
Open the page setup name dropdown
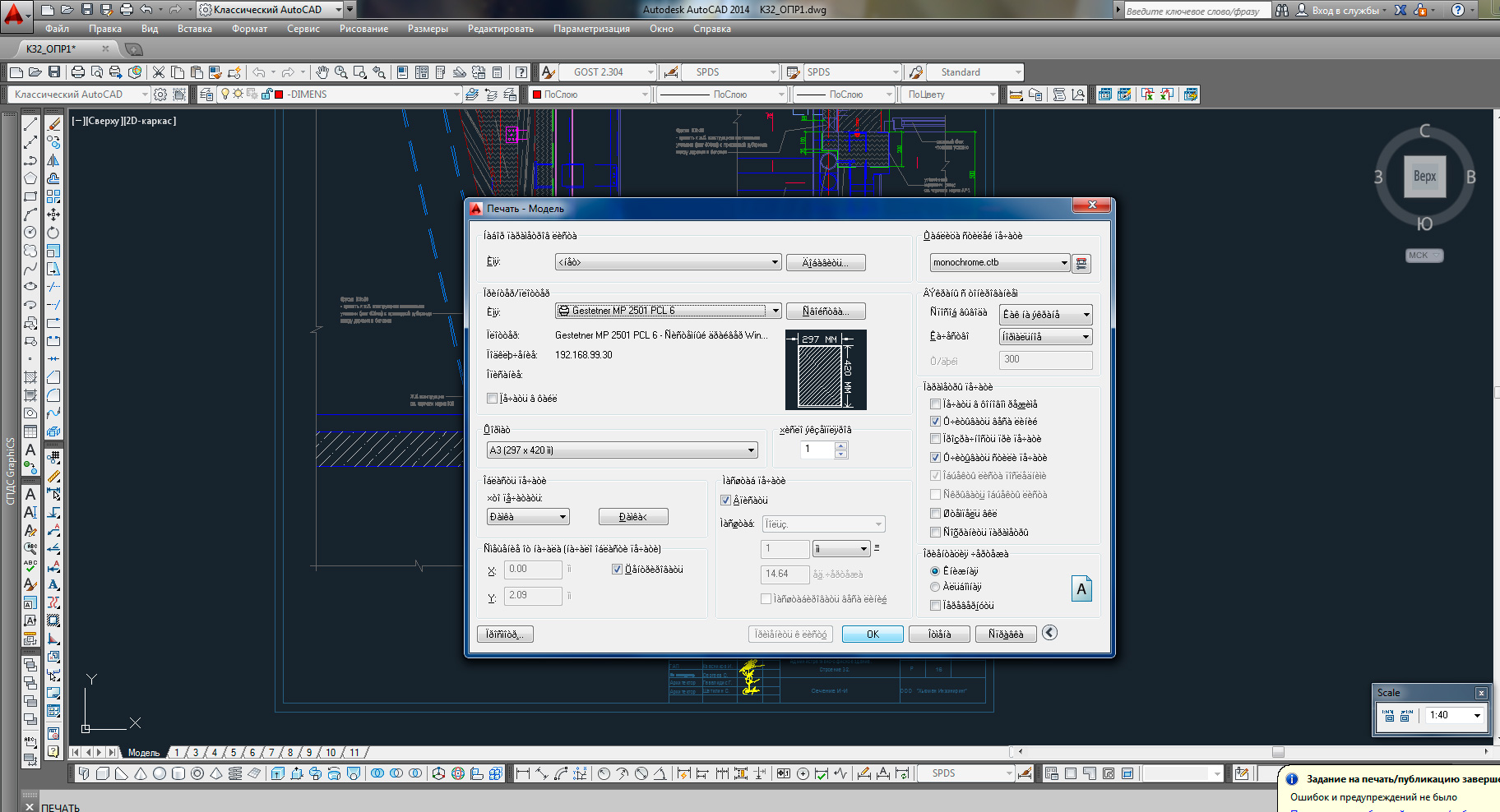(668, 262)
